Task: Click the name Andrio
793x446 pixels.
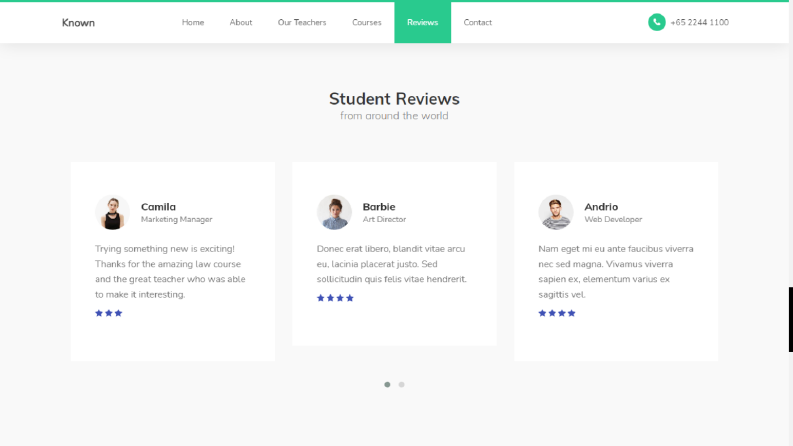Action: tap(601, 207)
